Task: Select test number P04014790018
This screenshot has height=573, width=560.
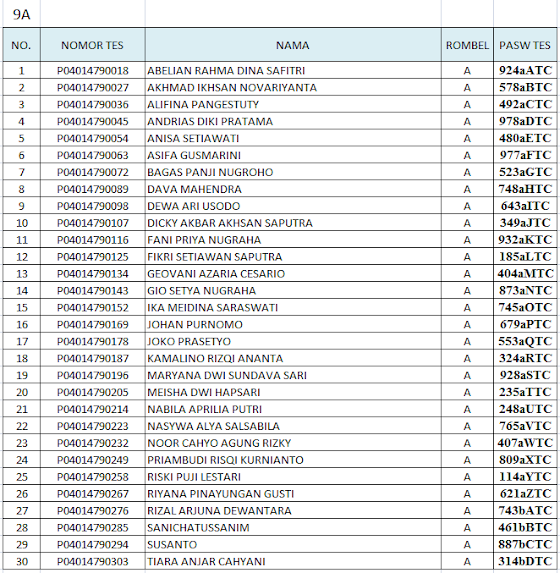Action: [x=93, y=71]
